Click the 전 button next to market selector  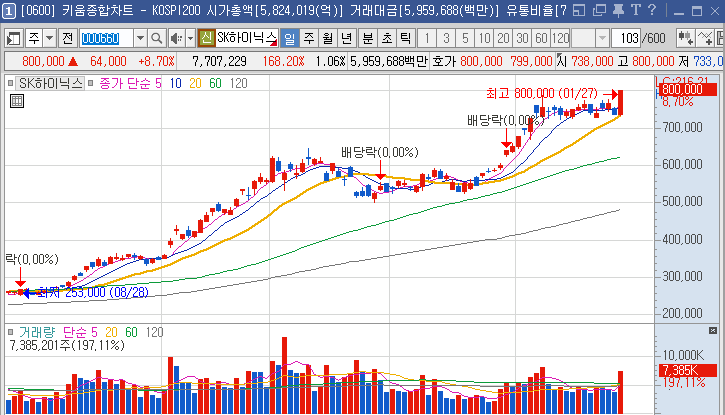[x=67, y=38]
